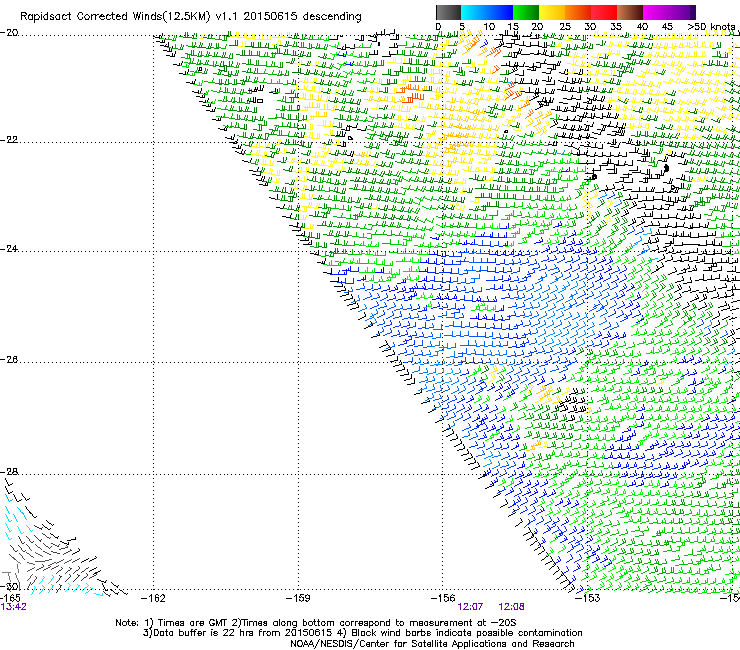
Task: Click the latitude label '-24'
Action: [9, 249]
